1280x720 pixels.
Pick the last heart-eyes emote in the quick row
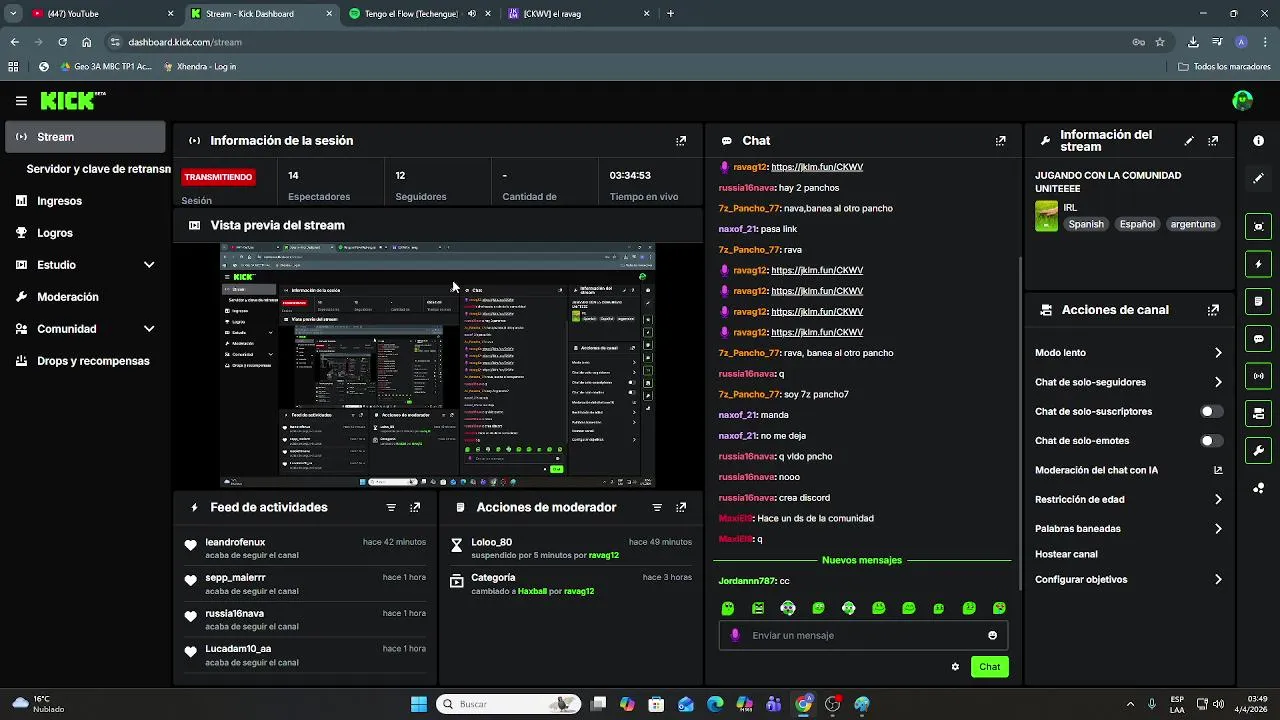[999, 608]
